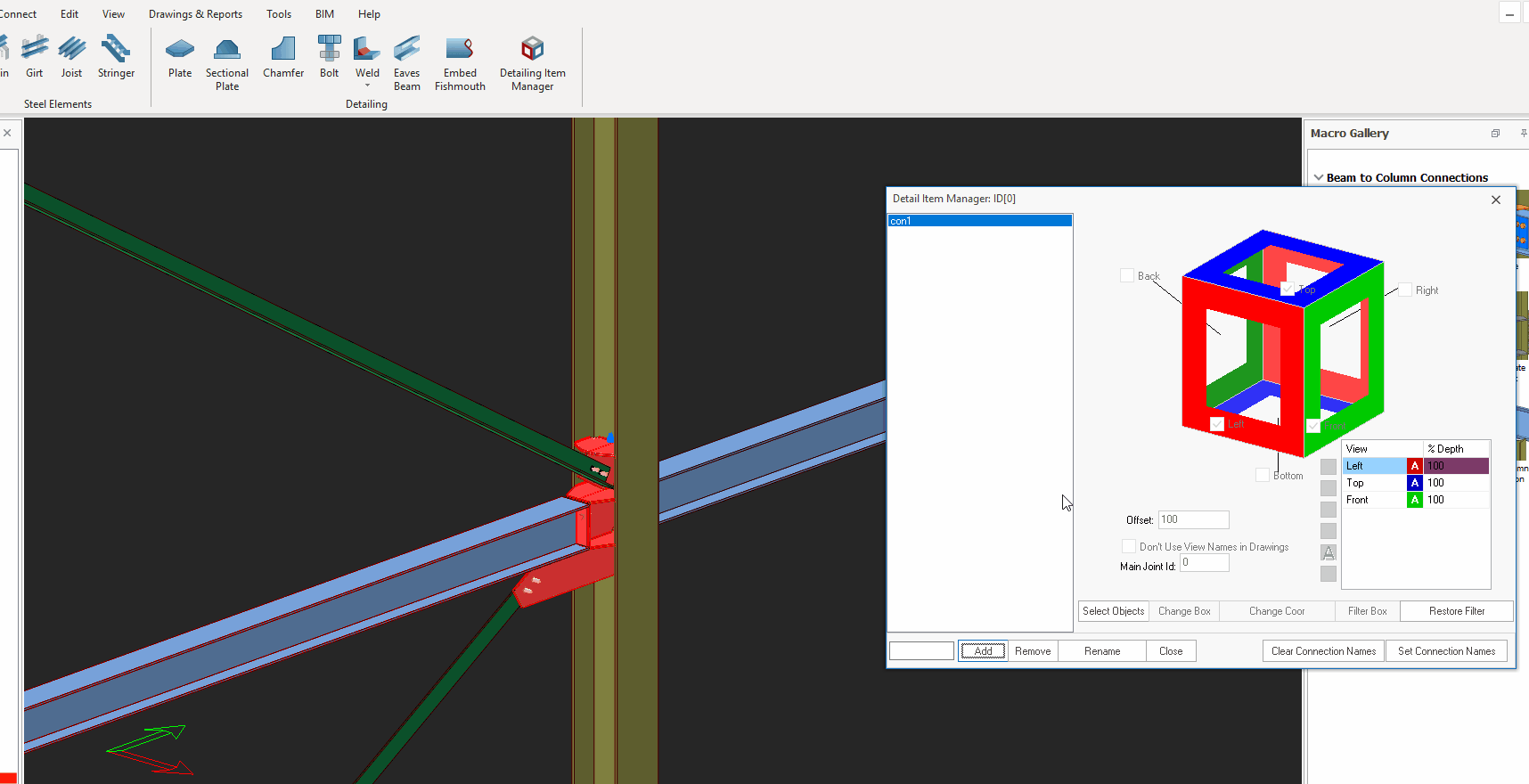The height and width of the screenshot is (784, 1529).
Task: Click the Sectional Plate icon
Action: tap(227, 58)
